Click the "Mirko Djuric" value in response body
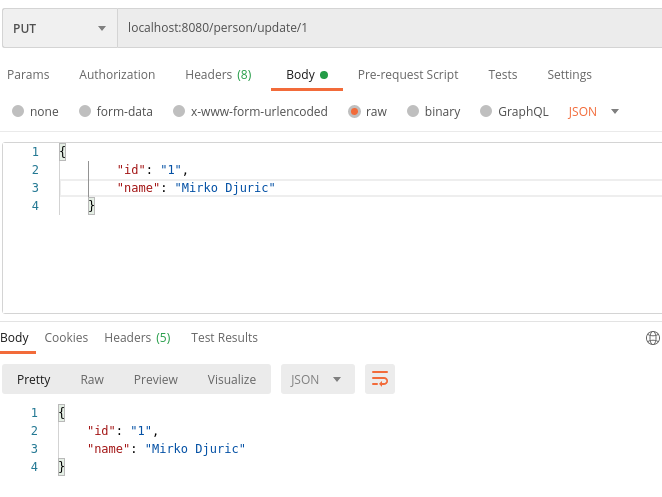Viewport: 662px width, 497px height. (195, 448)
